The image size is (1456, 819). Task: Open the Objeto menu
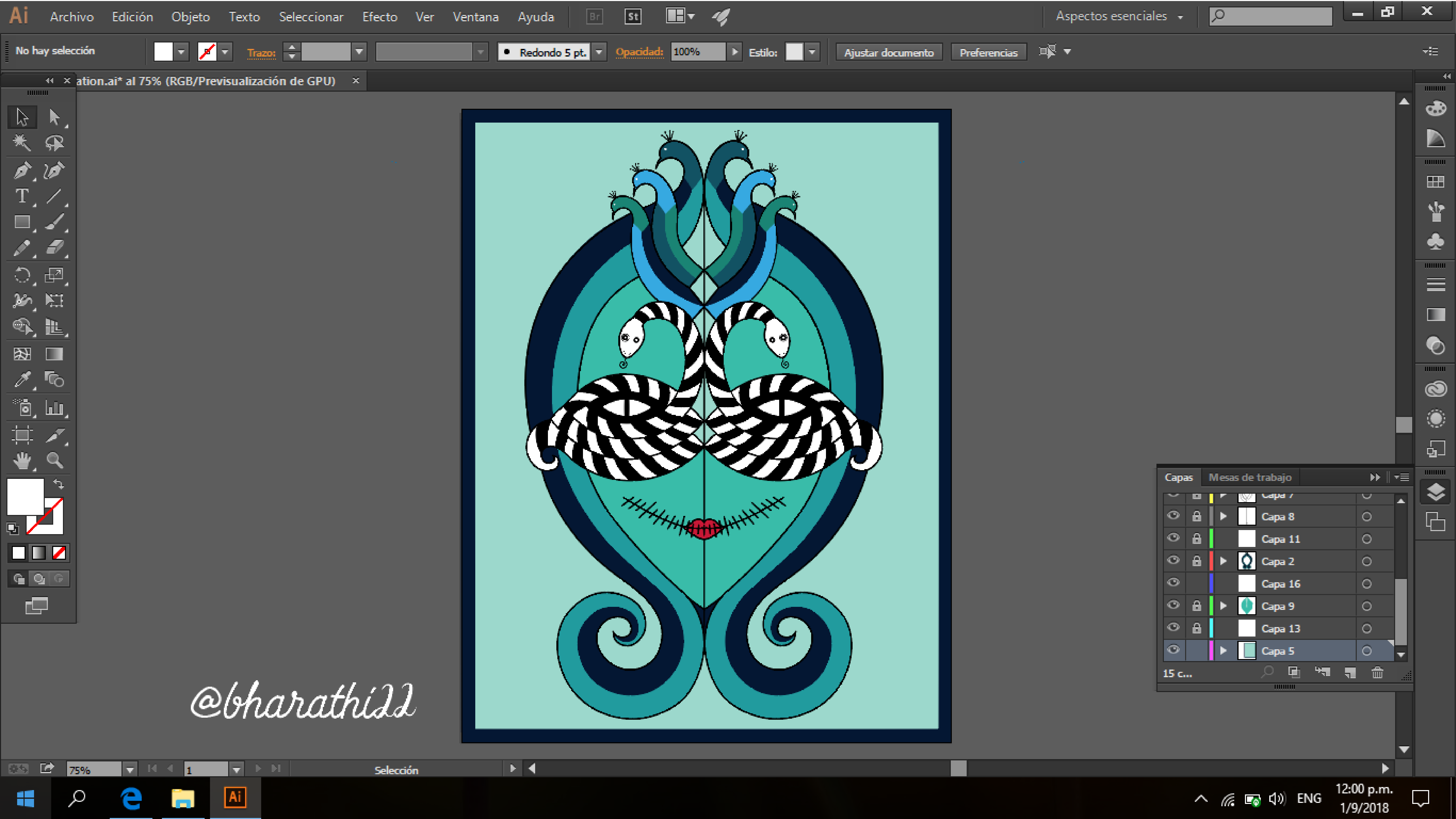191,17
